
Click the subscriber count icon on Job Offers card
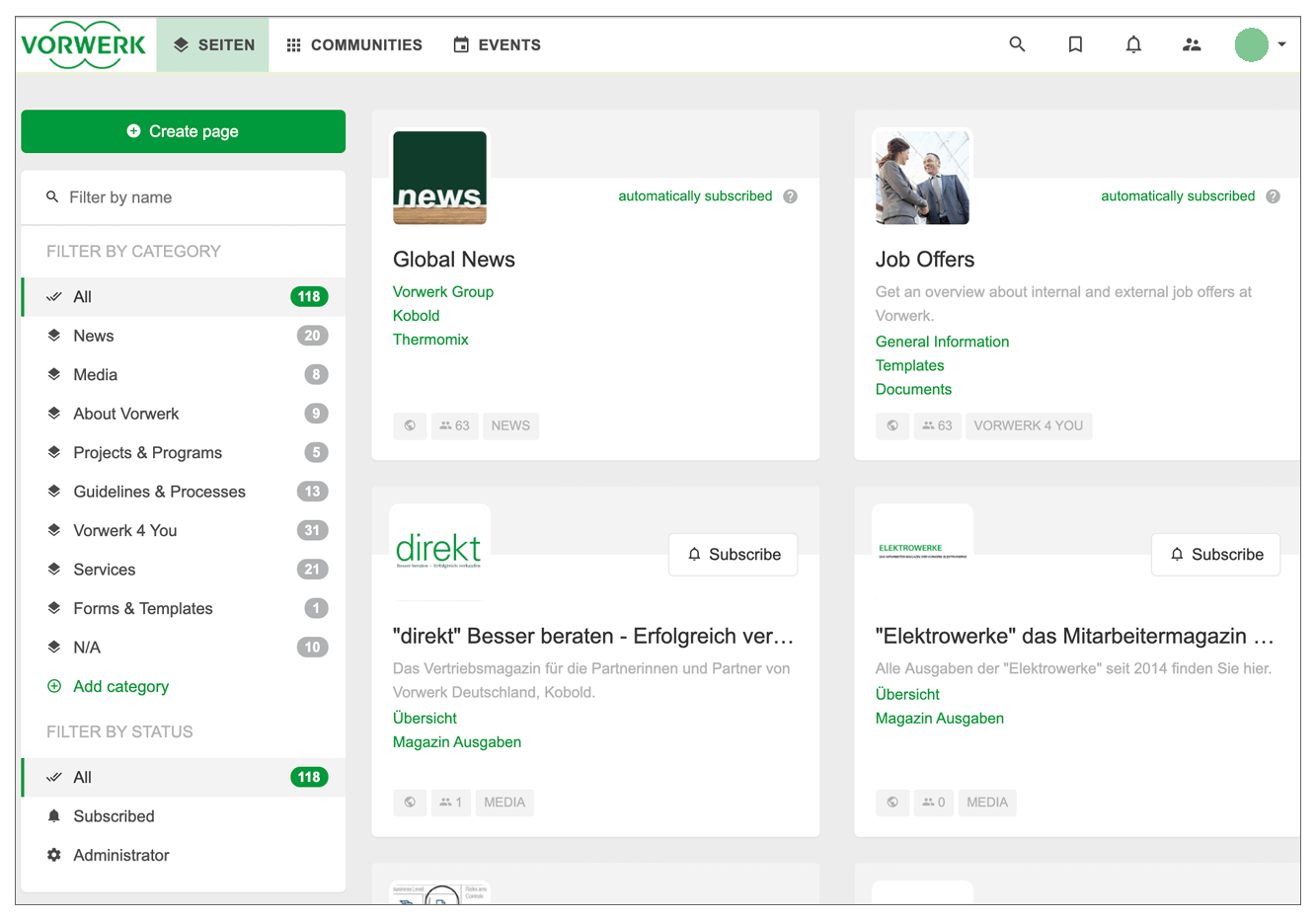(937, 425)
